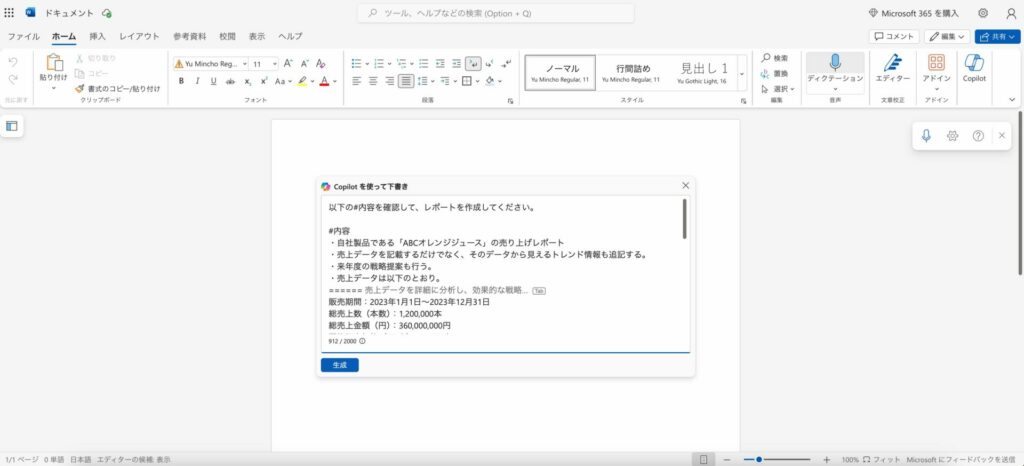The height and width of the screenshot is (466, 1024).
Task: Open the Change Case (Aa) dropdown
Action: [283, 82]
